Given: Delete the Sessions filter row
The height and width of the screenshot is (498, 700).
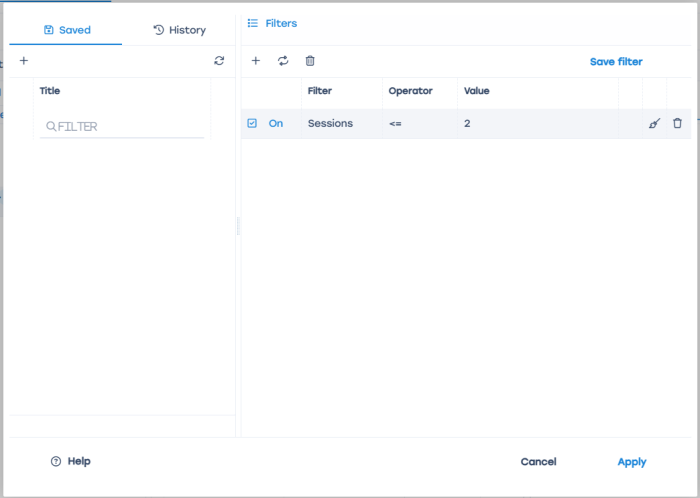Looking at the screenshot, I should click(677, 123).
